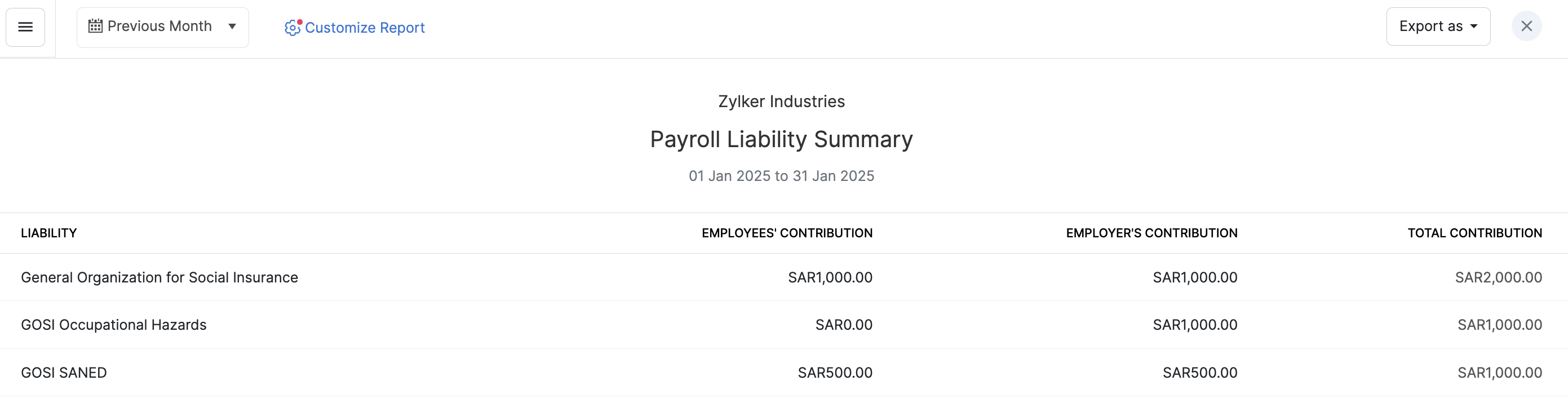Click the Total Contribution column header

1474,233
